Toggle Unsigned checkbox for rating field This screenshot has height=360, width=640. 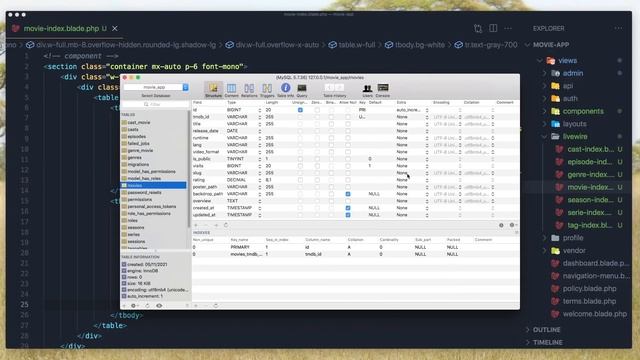pos(300,180)
